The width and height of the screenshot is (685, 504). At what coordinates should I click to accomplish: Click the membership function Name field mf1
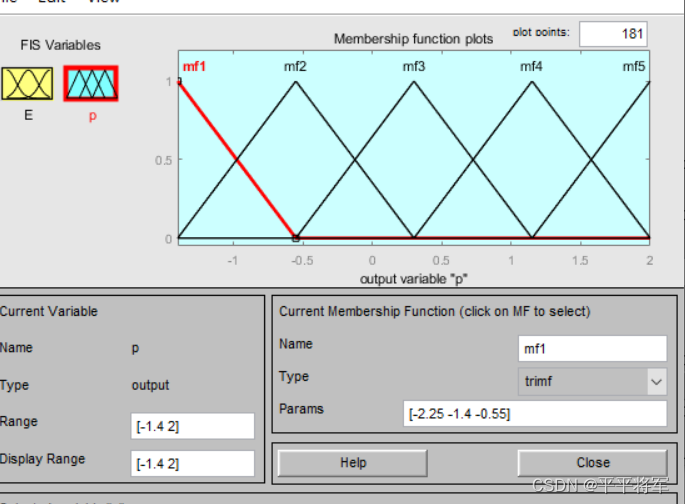coord(592,349)
